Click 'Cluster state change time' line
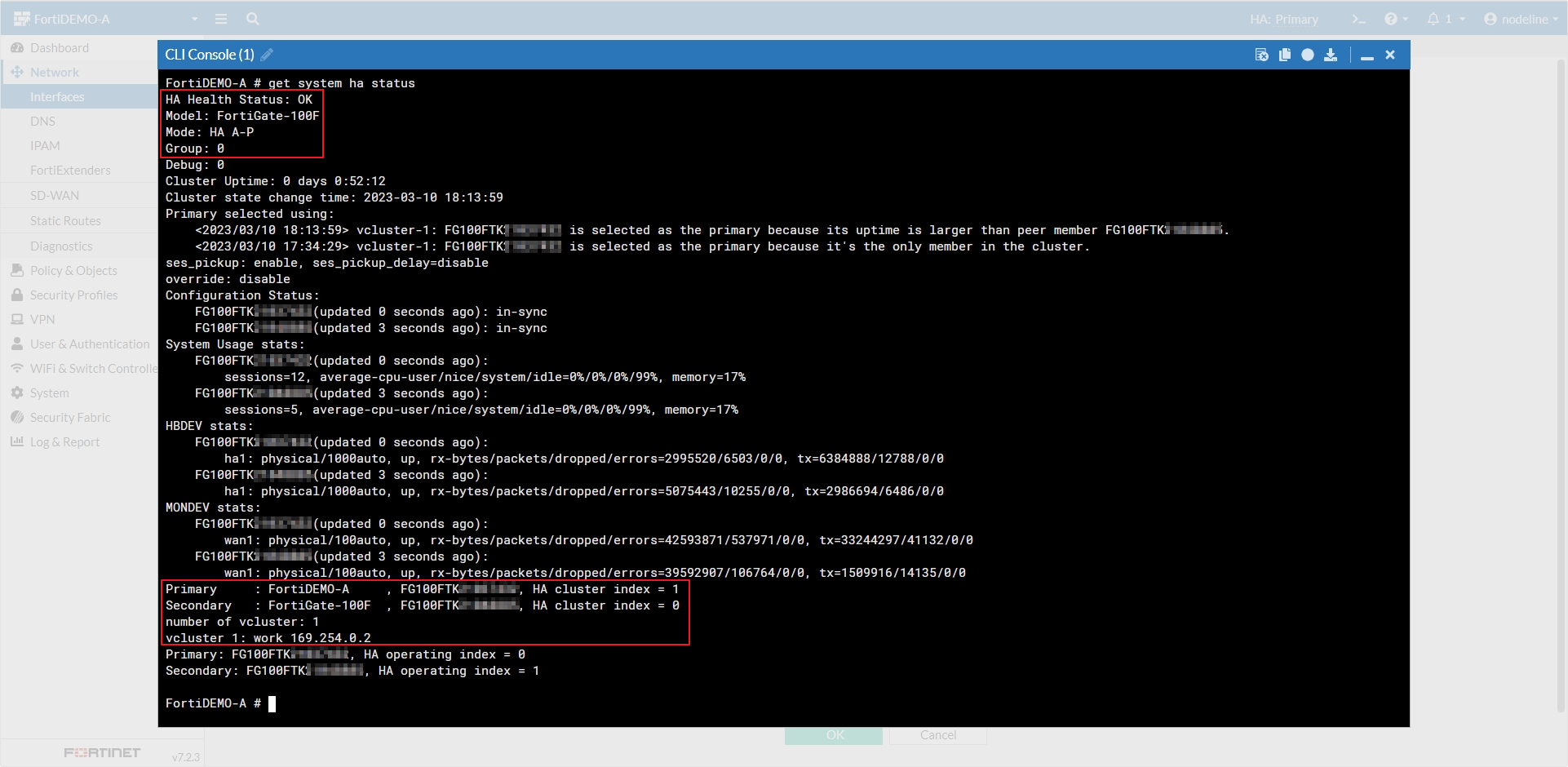 click(334, 197)
